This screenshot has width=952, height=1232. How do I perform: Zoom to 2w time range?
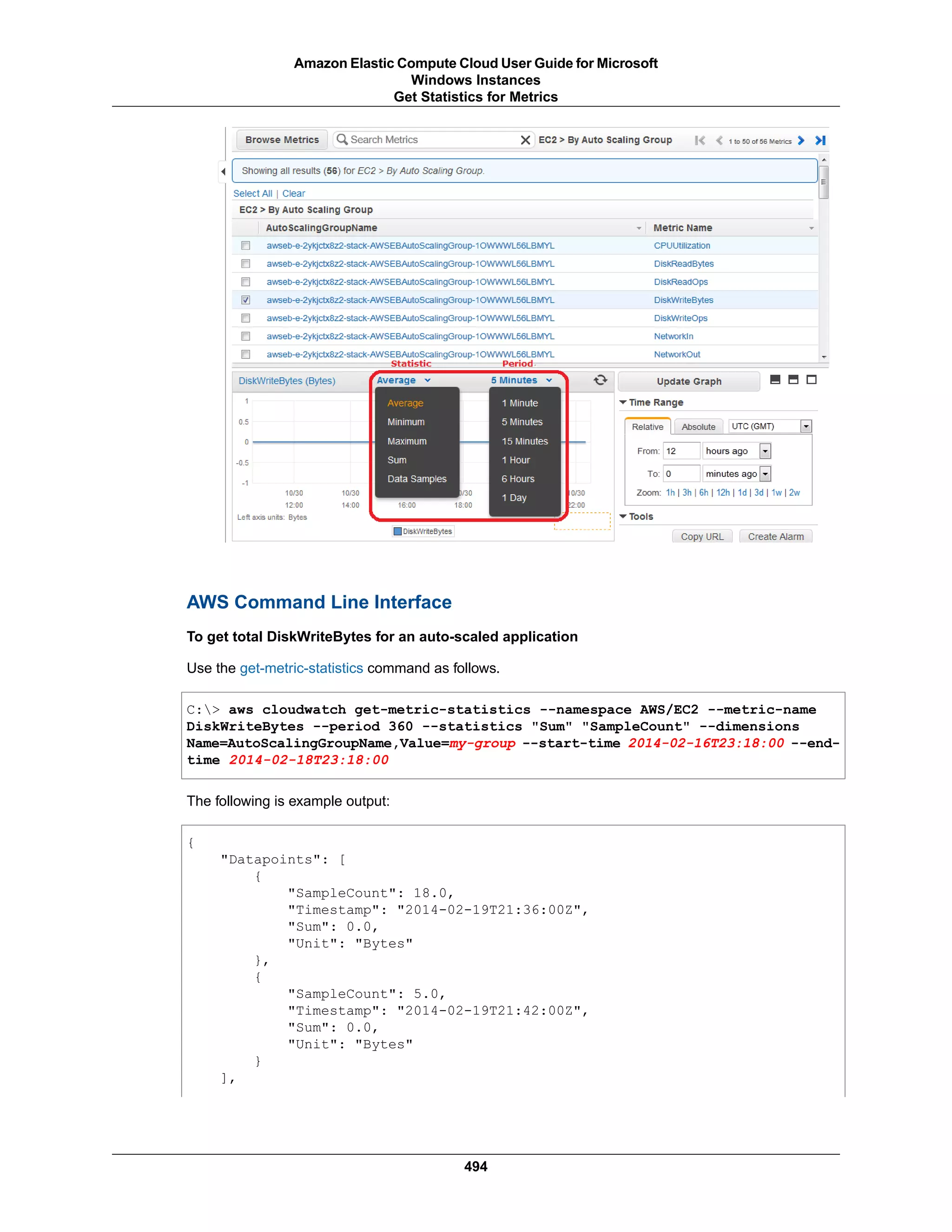(794, 492)
